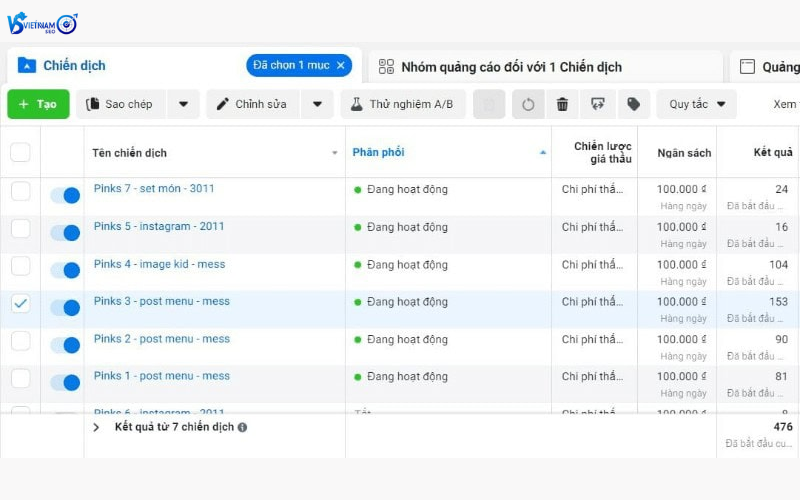Click the Vietnam SEO logo
The image size is (800, 500).
coord(42,24)
